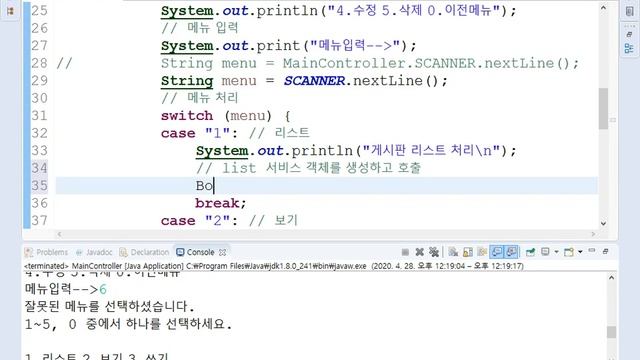Screen dimensions: 640x360
Task: Click line number 31 in gutter
Action: 40,116
